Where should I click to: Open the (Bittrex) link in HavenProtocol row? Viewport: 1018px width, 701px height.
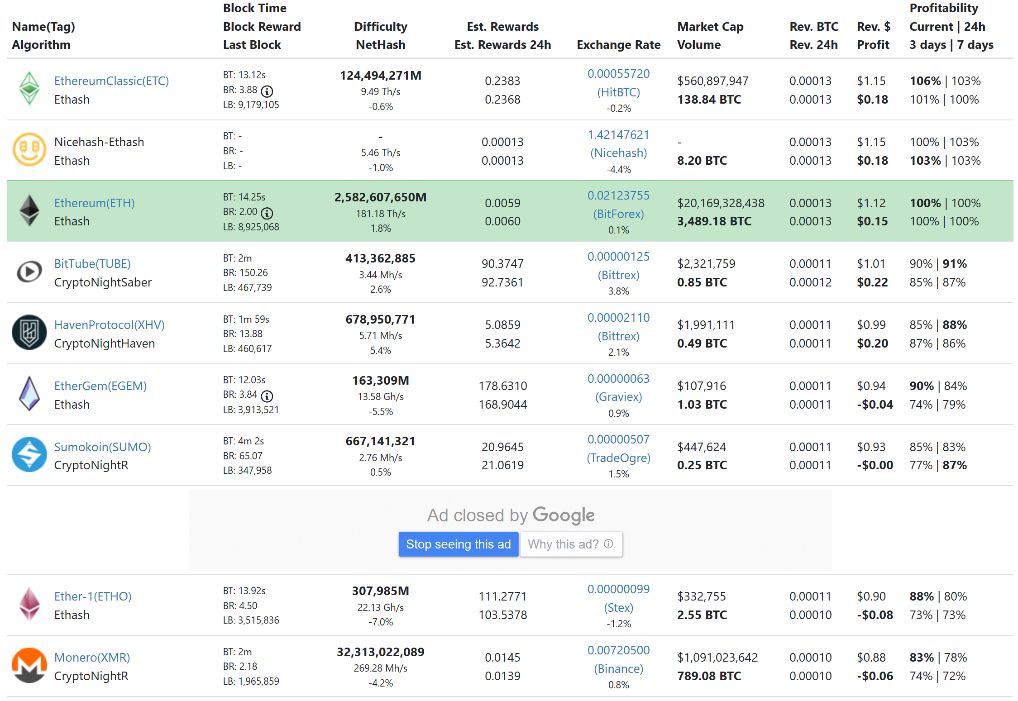tap(619, 336)
